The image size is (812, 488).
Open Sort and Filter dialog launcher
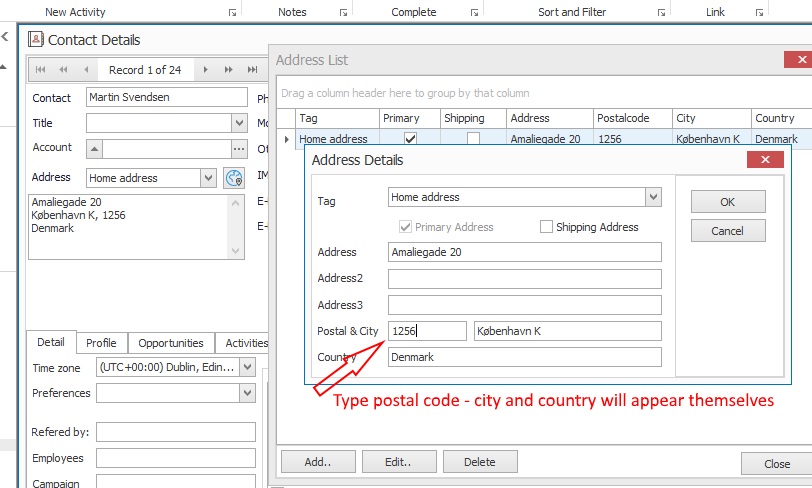point(661,12)
